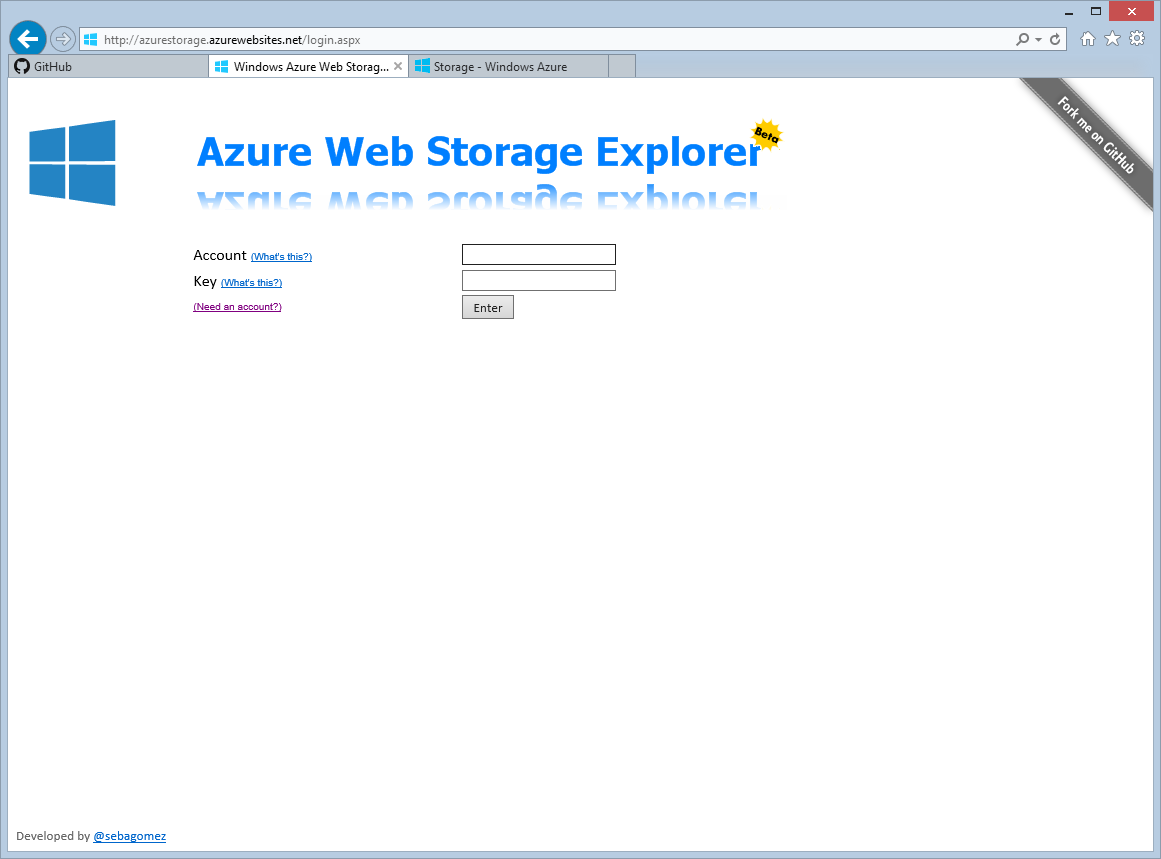This screenshot has height=859, width=1161.
Task: Click the search magnifier in address bar
Action: click(1023, 39)
